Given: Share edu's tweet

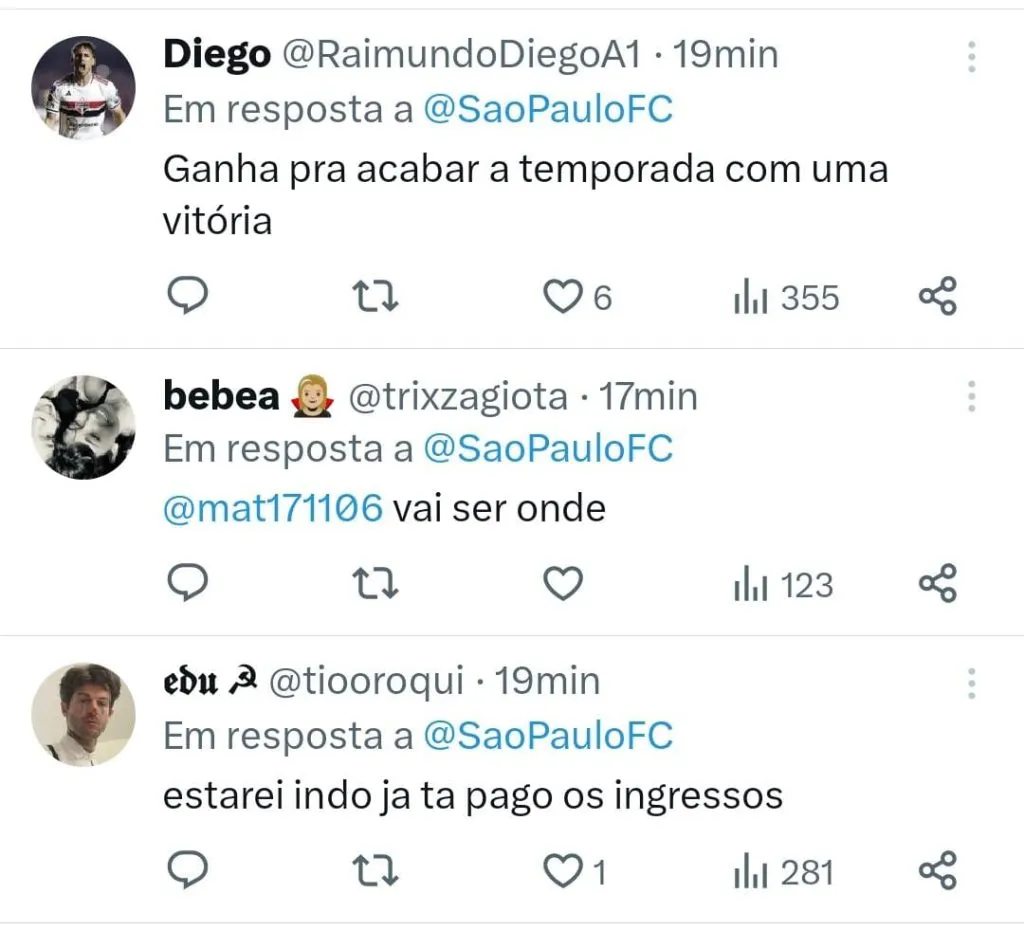Looking at the screenshot, I should pos(937,871).
